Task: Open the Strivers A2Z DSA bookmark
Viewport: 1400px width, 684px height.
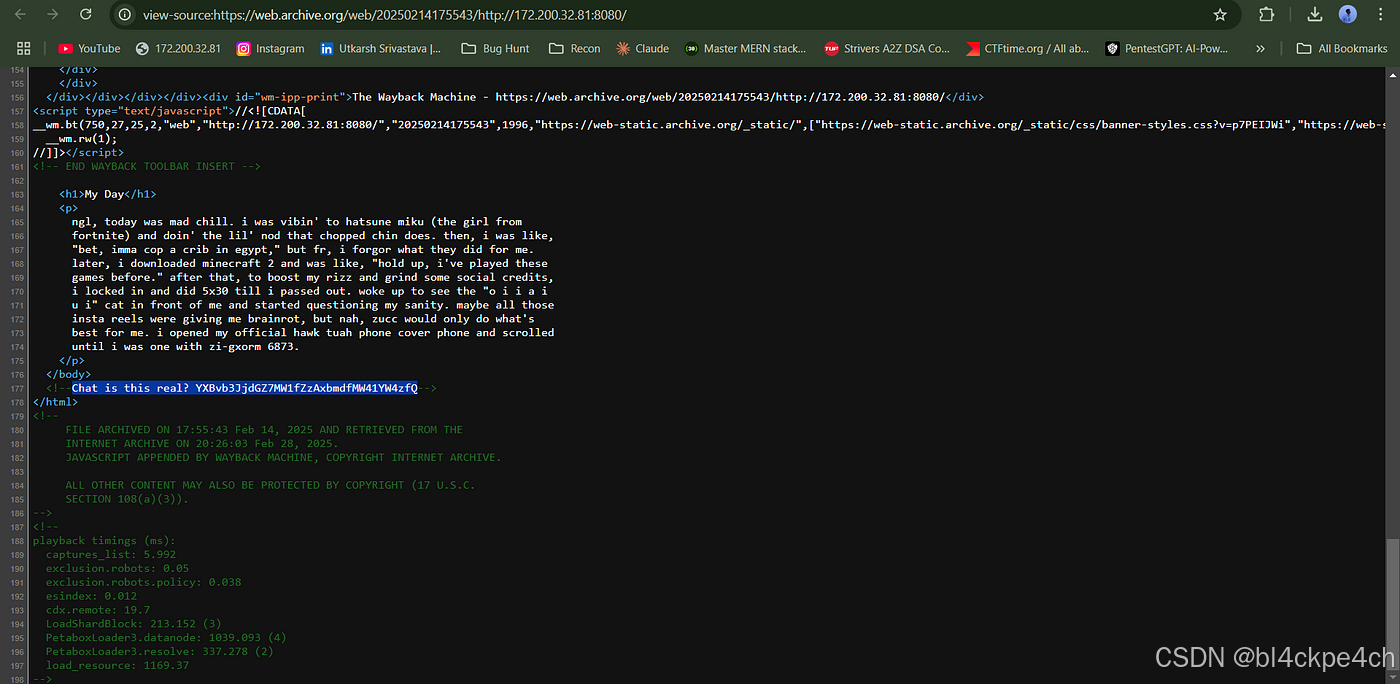Action: click(x=886, y=48)
